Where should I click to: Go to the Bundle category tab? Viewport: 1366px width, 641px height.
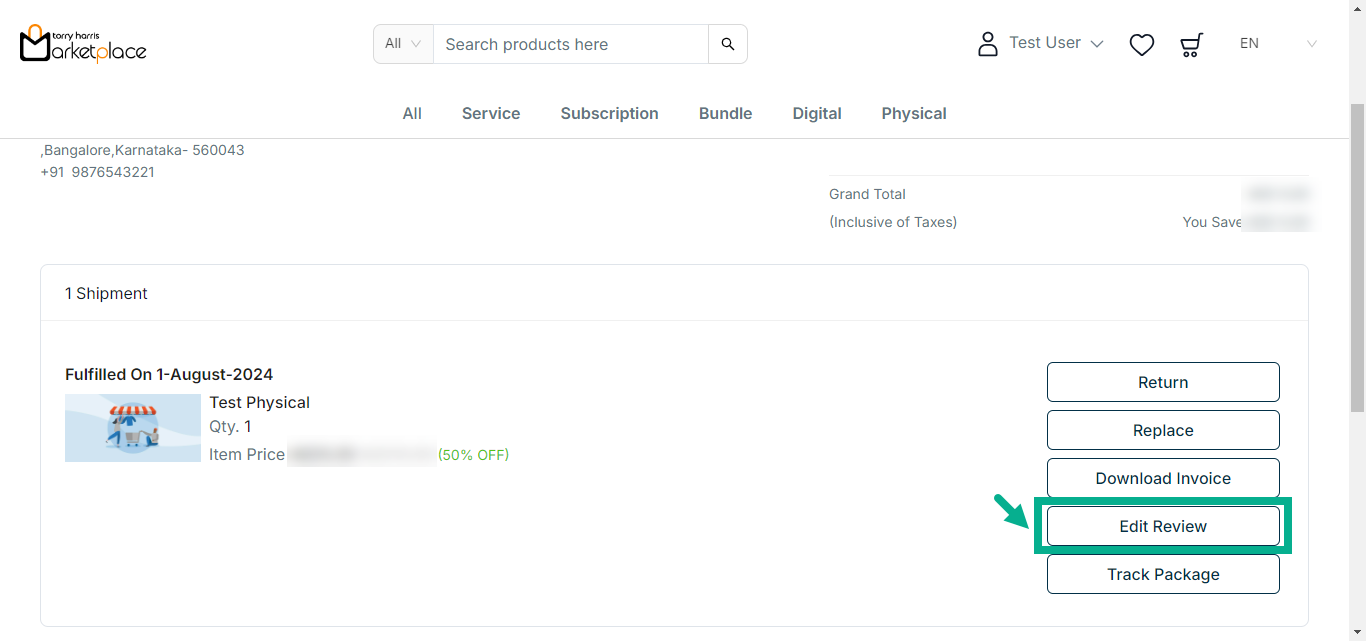point(725,113)
